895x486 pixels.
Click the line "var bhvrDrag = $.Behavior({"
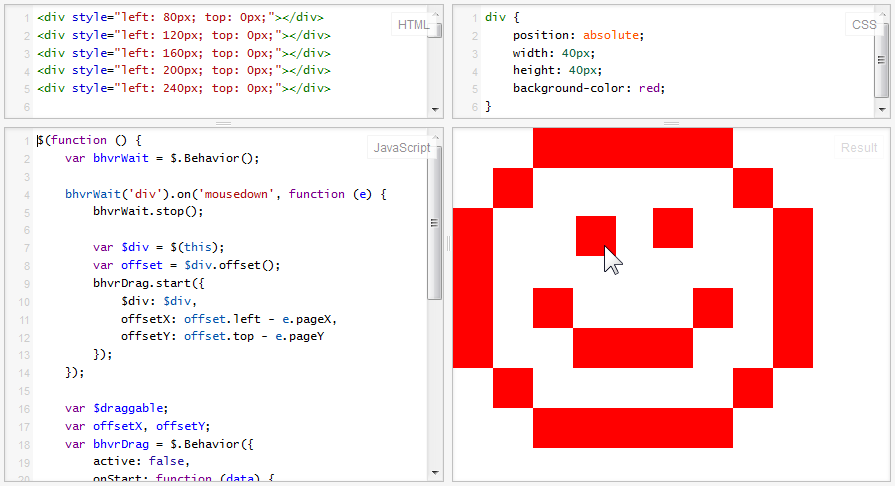click(159, 444)
